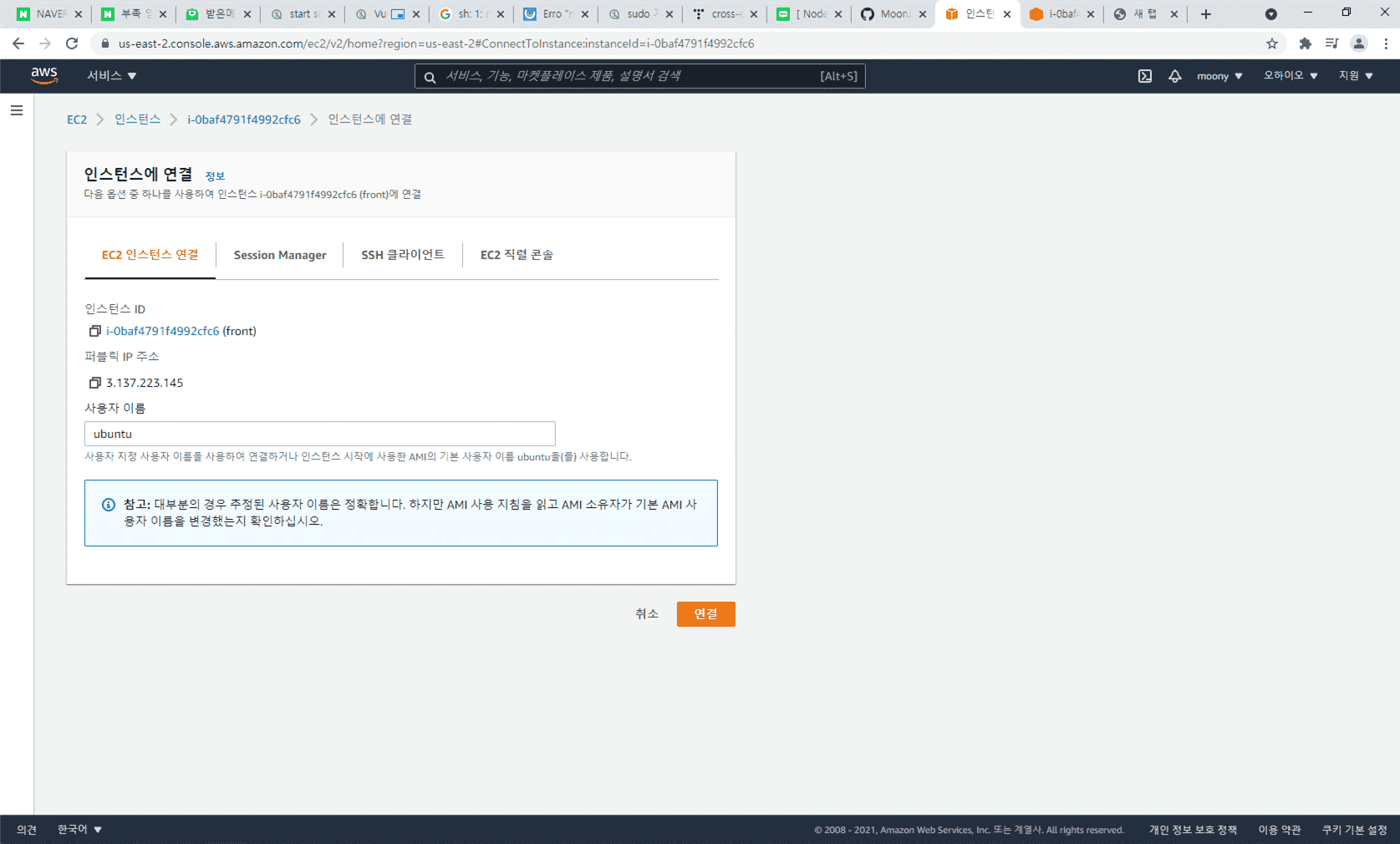
Task: Click the orange 연결 connect button
Action: tap(706, 614)
